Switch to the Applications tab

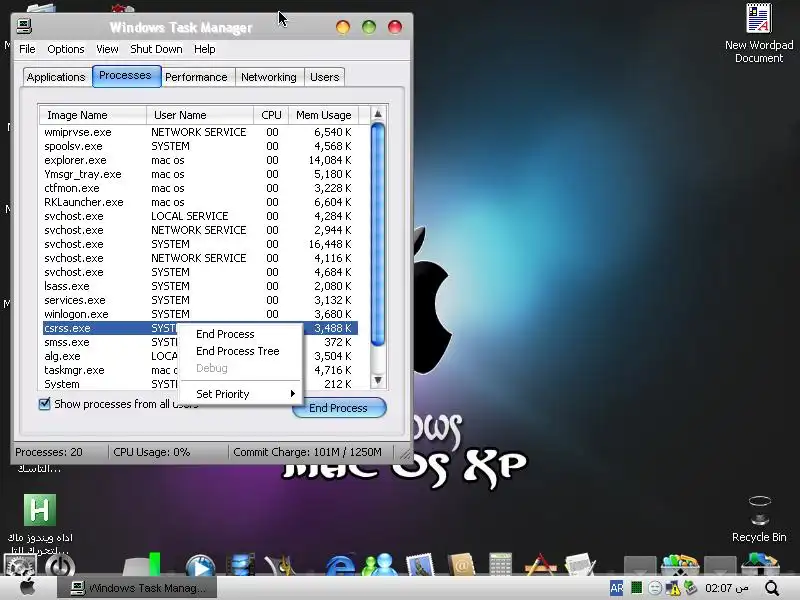[x=56, y=77]
